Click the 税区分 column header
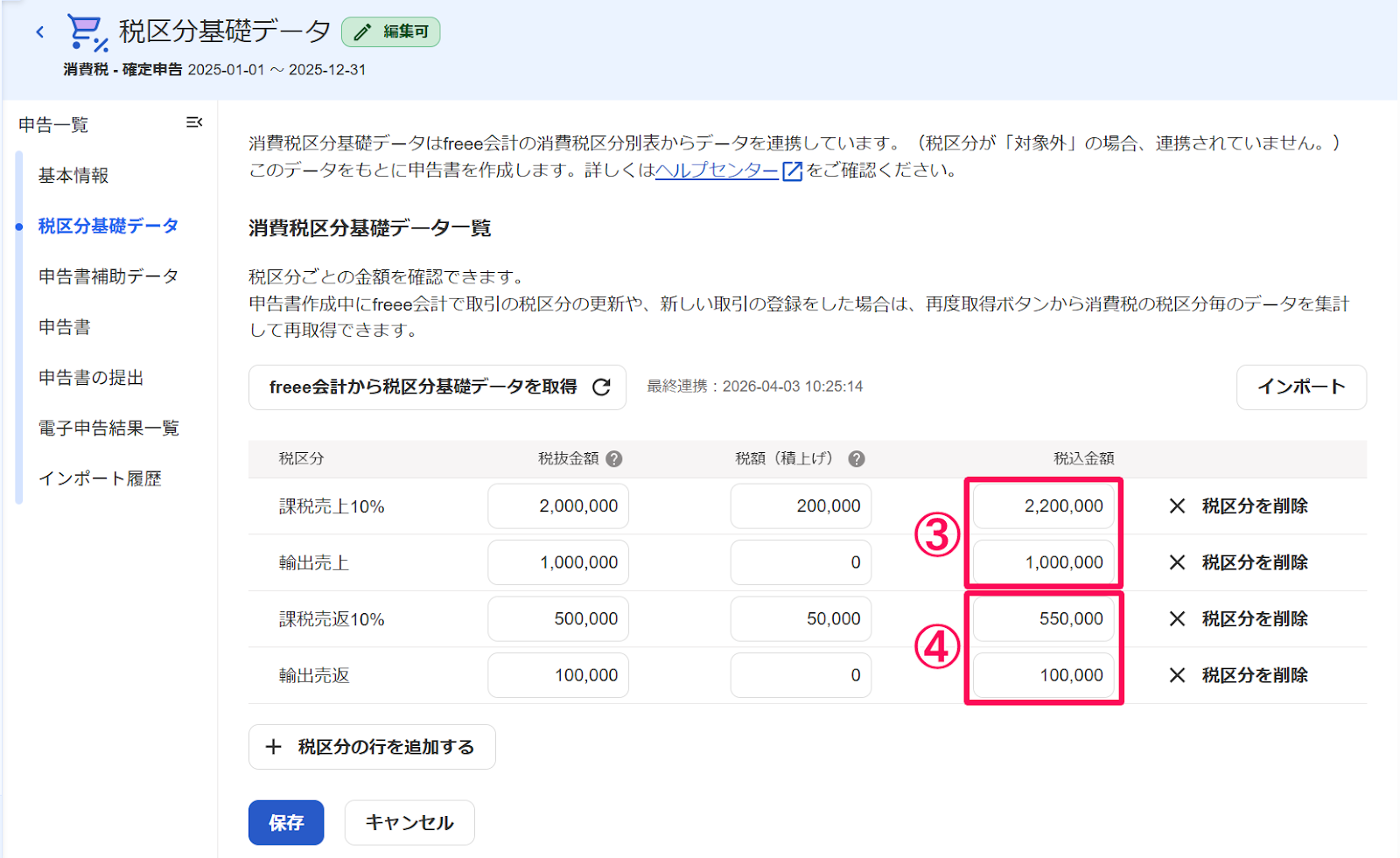Viewport: 1400px width, 858px height. click(302, 458)
